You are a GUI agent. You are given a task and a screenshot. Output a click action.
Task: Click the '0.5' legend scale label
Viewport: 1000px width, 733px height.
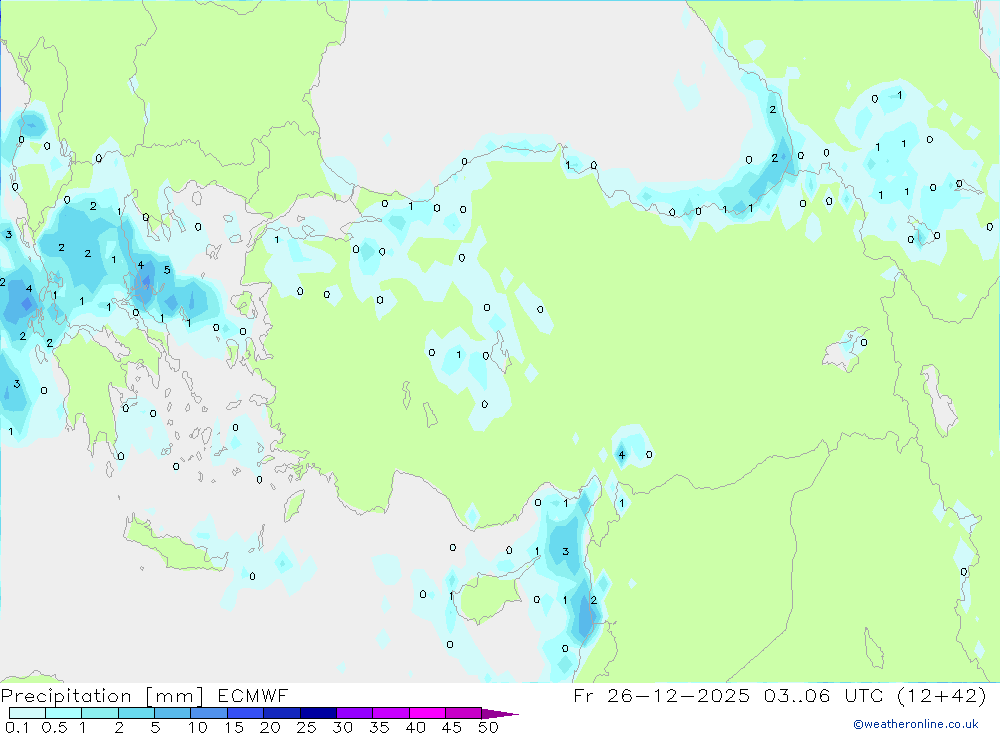(54, 727)
